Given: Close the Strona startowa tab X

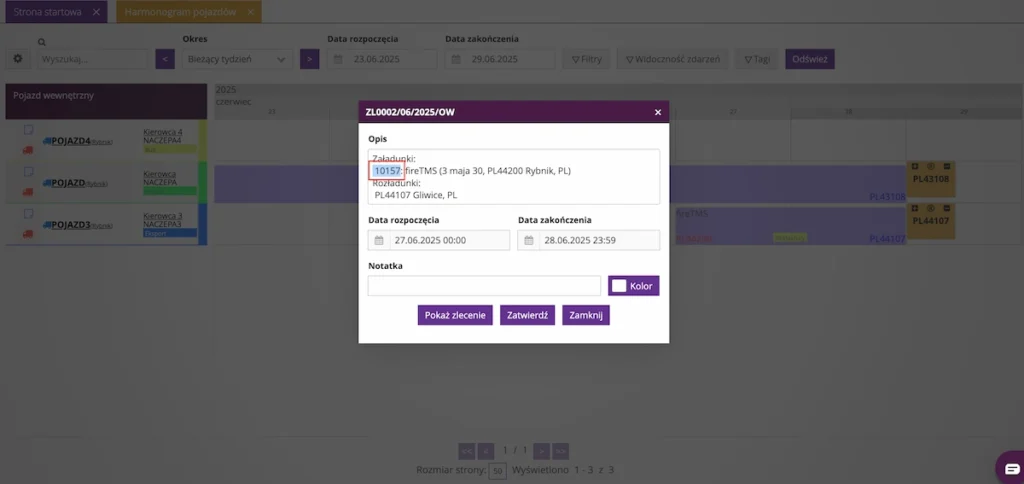Looking at the screenshot, I should [96, 12].
